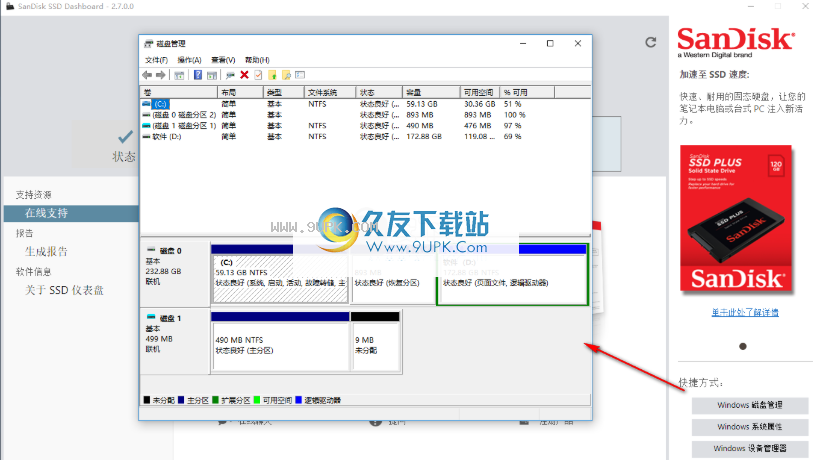
Task: Select 在线支持 in the left sidebar
Action: (x=71, y=213)
